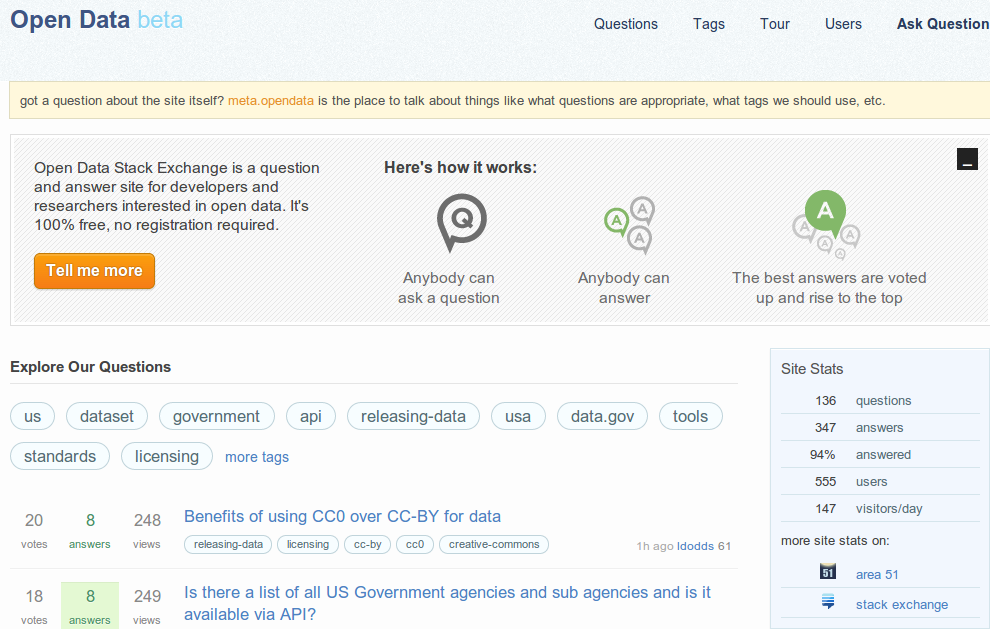Follow the meta.opendata link
This screenshot has height=629, width=990.
[271, 100]
